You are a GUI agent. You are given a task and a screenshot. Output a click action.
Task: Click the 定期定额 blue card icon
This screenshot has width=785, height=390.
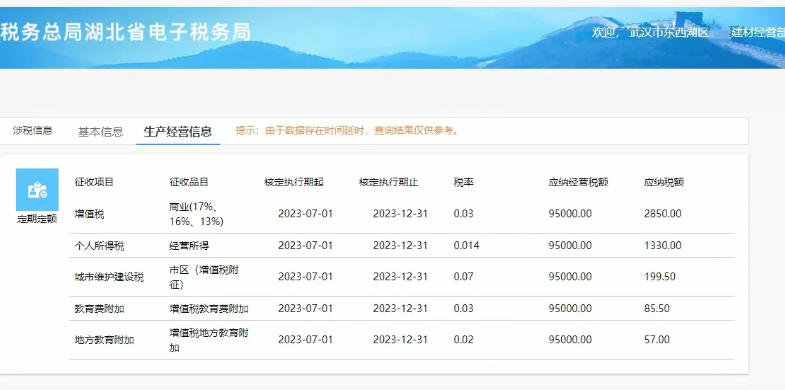coord(37,190)
